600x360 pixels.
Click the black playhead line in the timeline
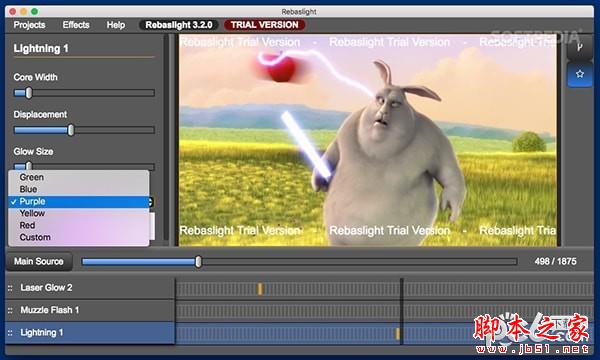click(x=402, y=311)
